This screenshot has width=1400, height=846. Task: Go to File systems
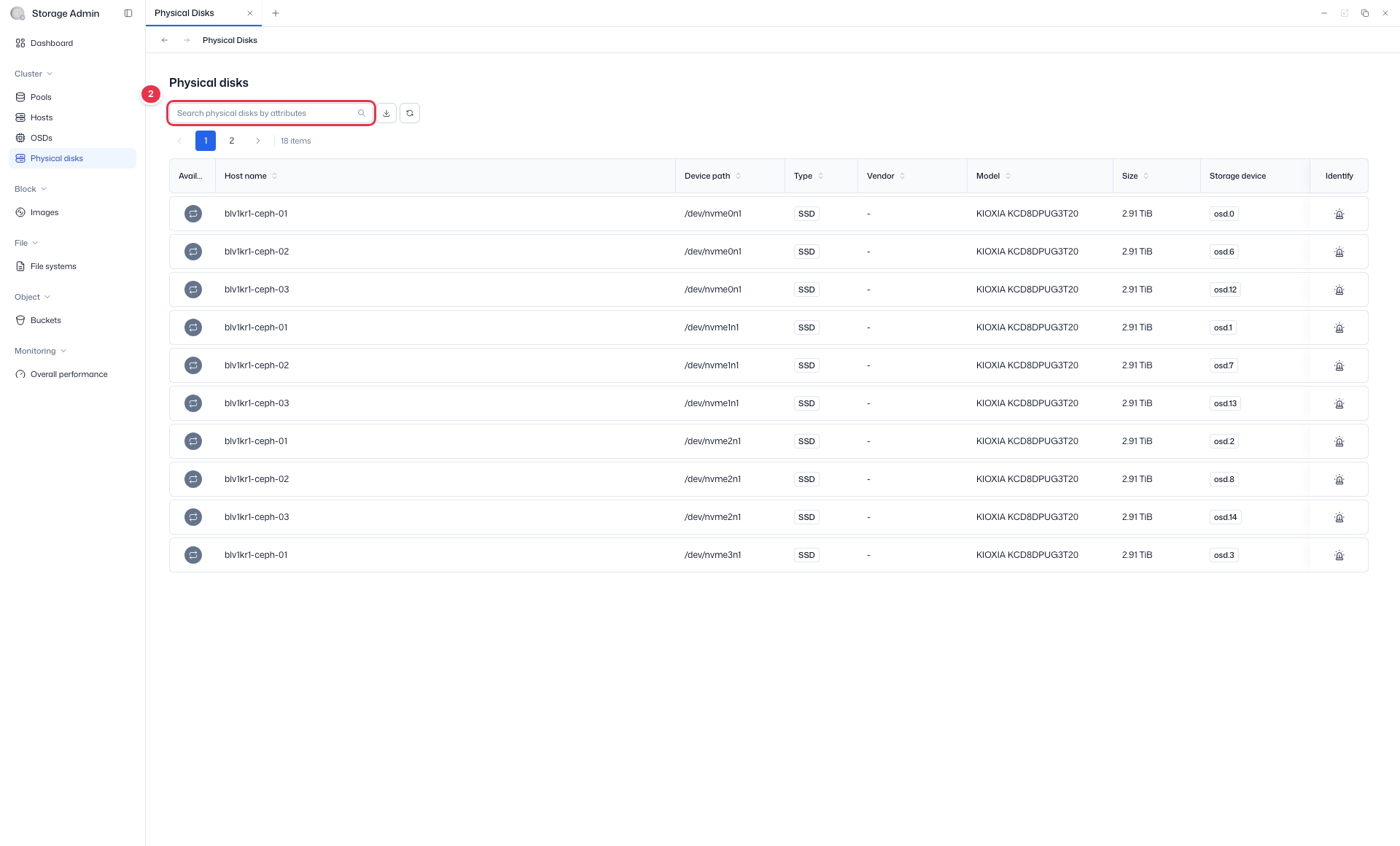[x=72, y=266]
